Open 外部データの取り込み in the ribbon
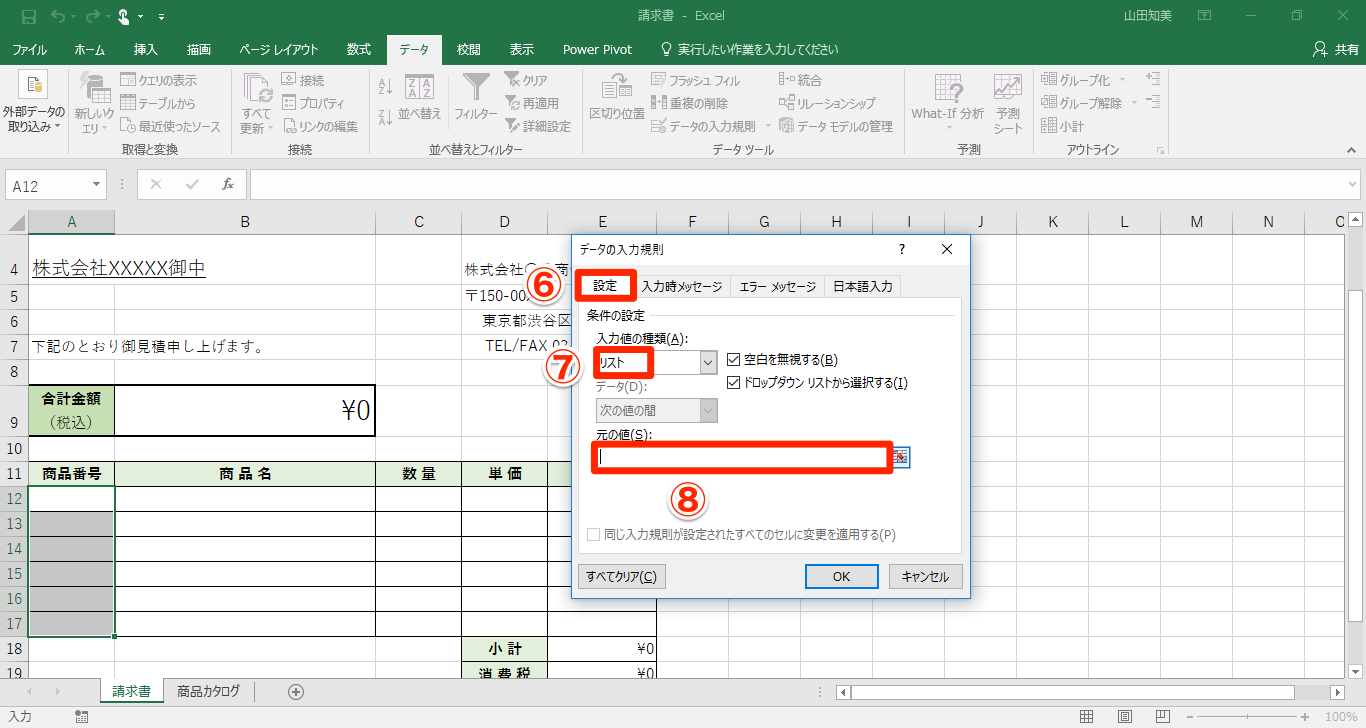This screenshot has height=728, width=1366. (x=33, y=103)
